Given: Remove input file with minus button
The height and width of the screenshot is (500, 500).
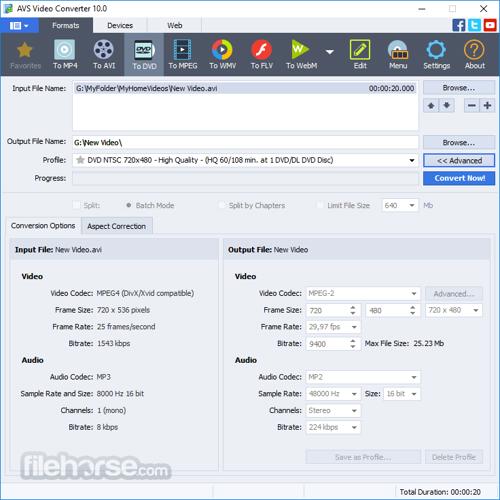Looking at the screenshot, I should pos(472,106).
